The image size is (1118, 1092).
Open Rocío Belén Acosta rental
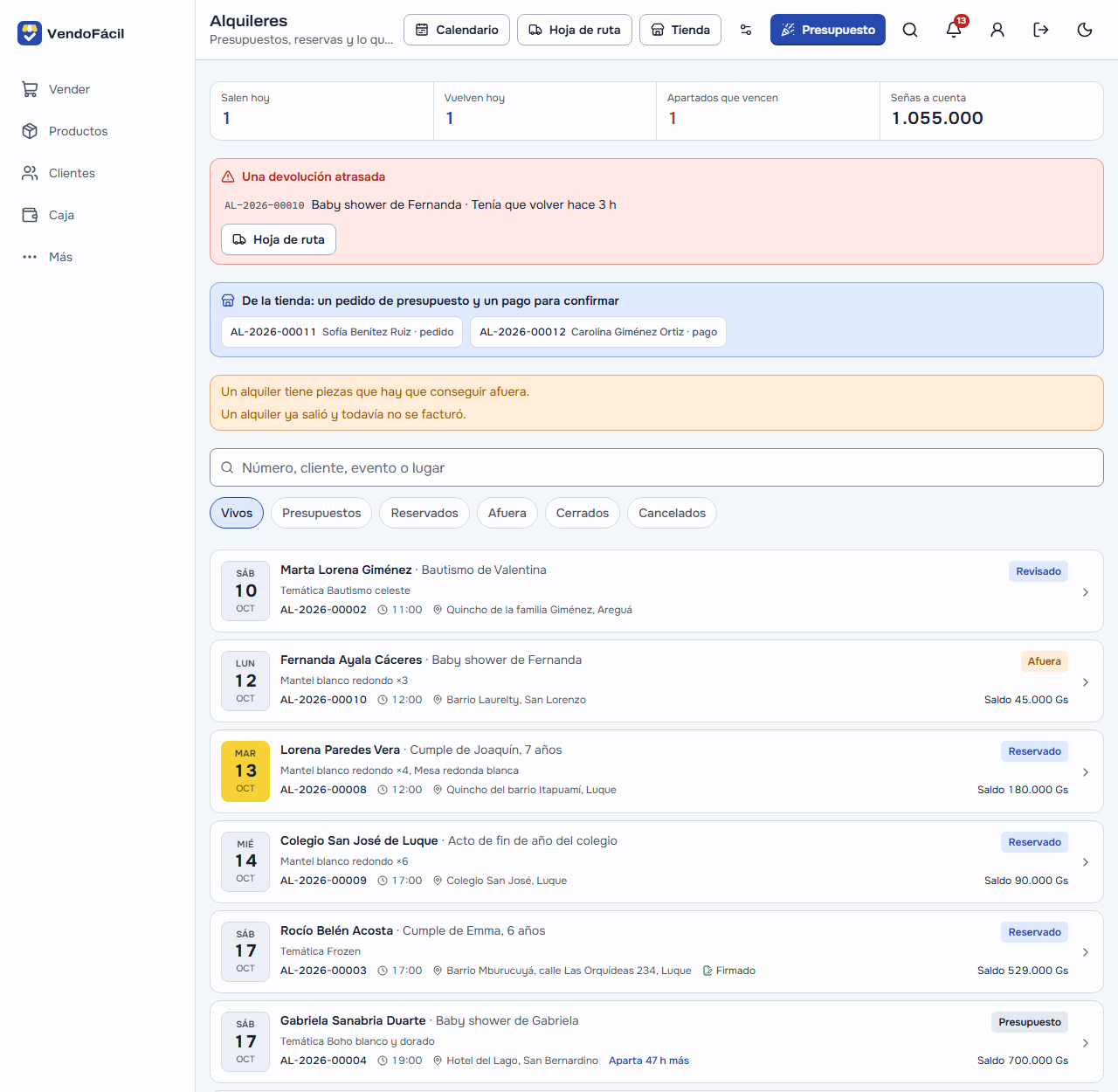coord(657,951)
